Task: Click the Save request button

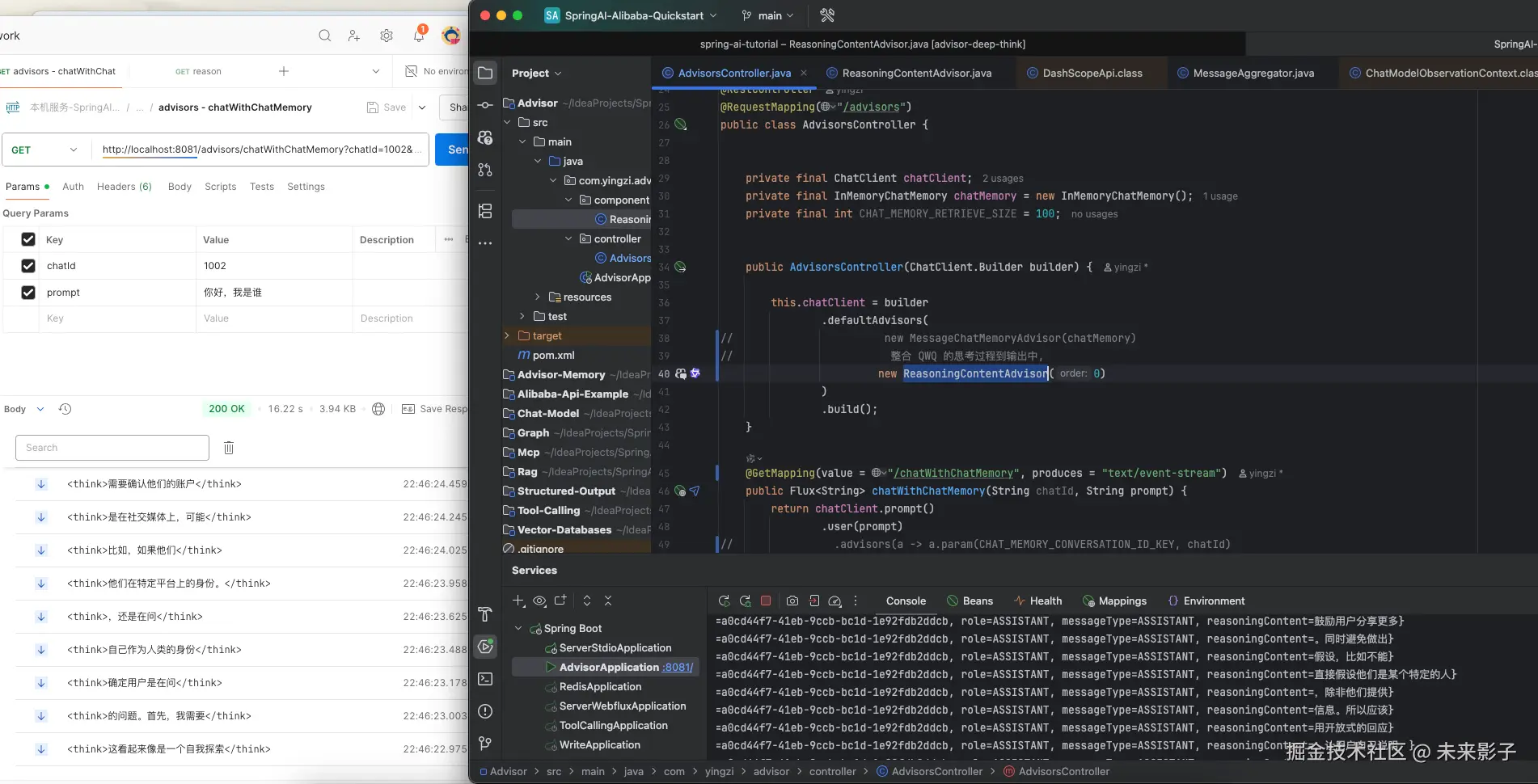Action: [387, 107]
